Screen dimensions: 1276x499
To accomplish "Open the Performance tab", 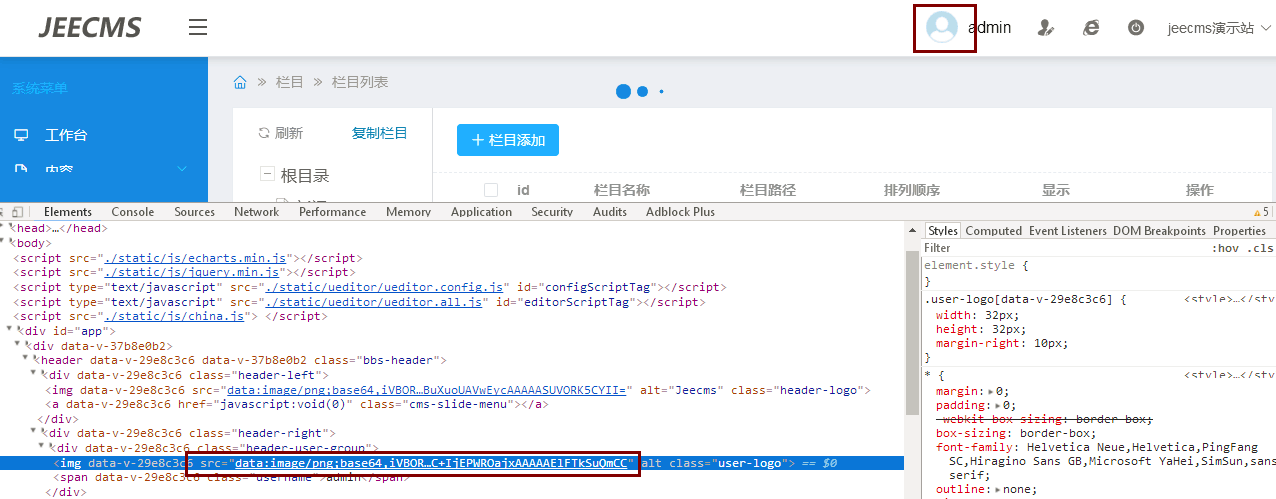I will pyautogui.click(x=333, y=212).
